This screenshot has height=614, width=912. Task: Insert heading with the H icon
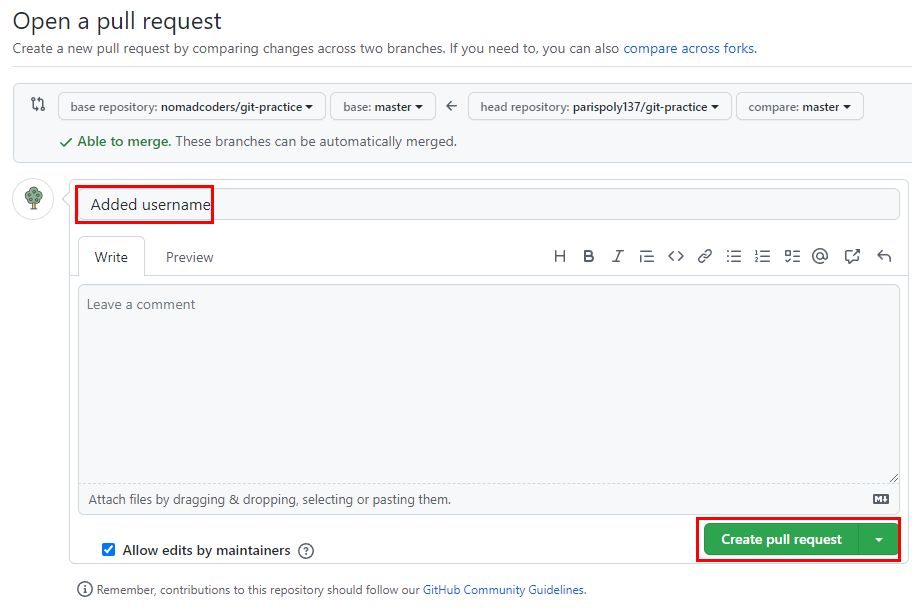(560, 256)
